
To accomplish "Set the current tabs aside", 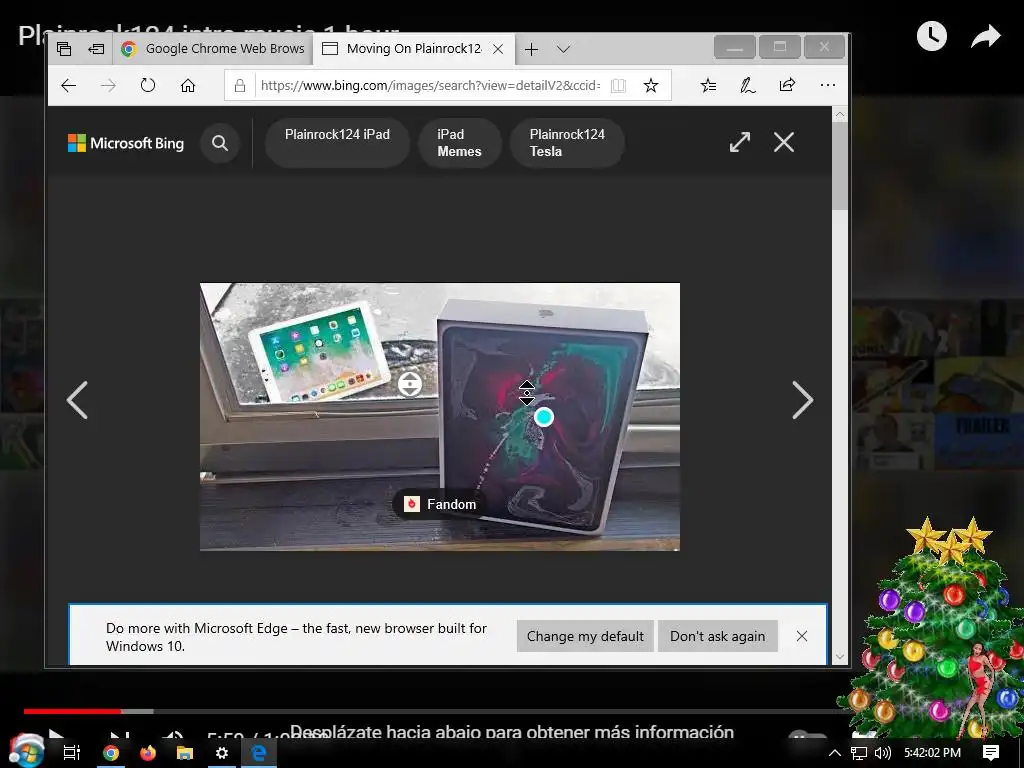I will [x=96, y=49].
